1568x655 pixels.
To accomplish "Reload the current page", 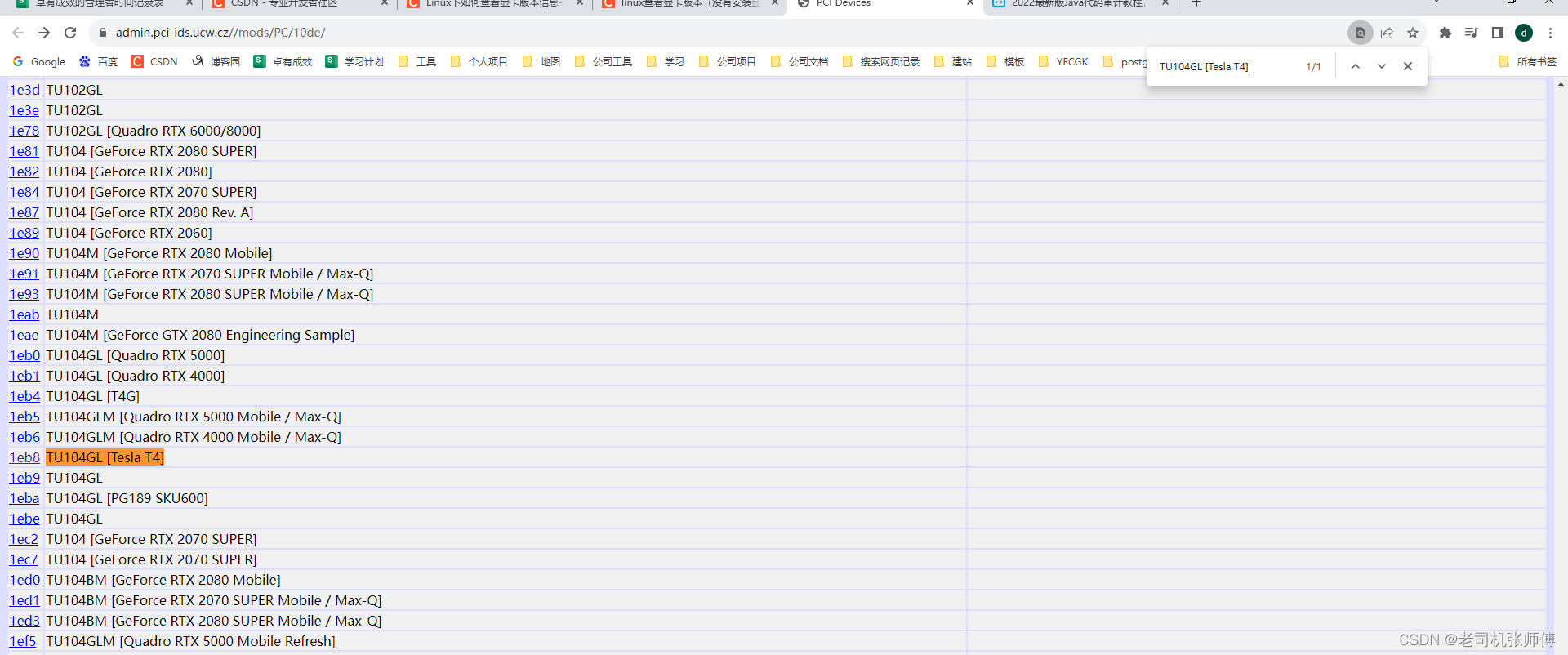I will [70, 33].
